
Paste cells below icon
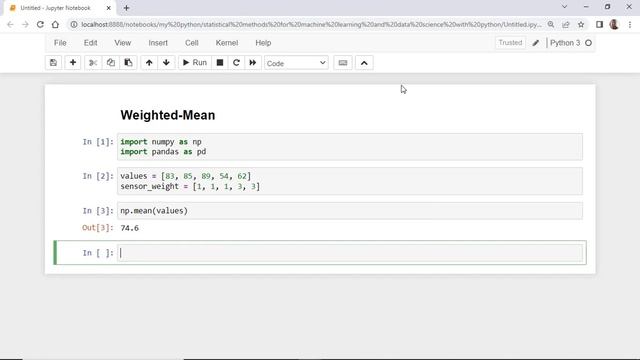pyautogui.click(x=128, y=63)
